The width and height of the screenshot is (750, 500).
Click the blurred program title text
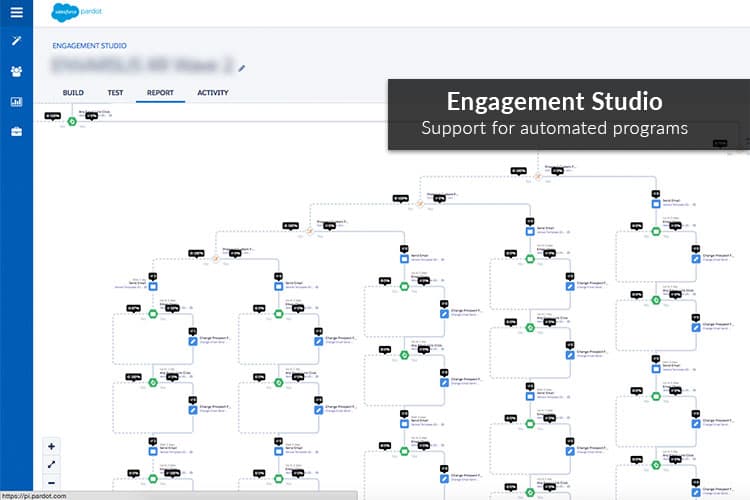pyautogui.click(x=142, y=65)
